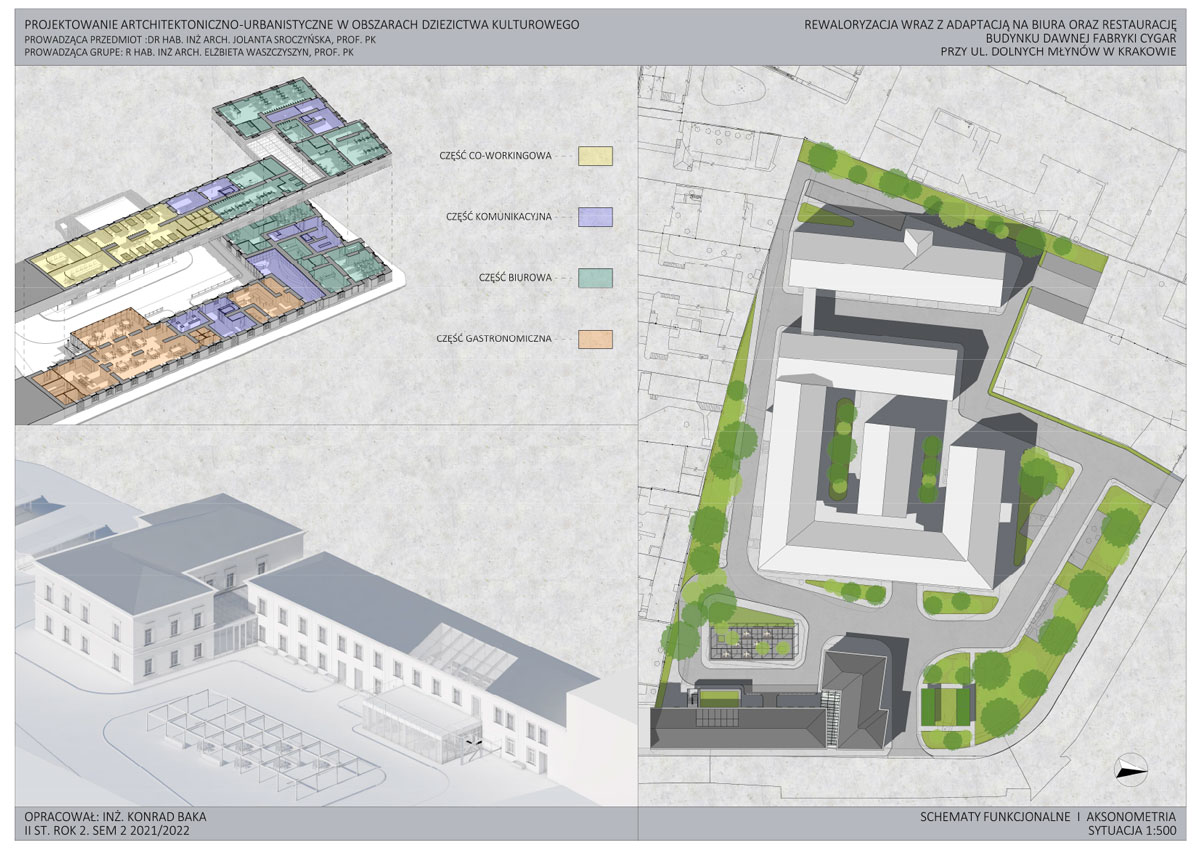This screenshot has width=1200, height=849.
Task: Click the CZĘŚĆ GASTRONOMICZNA legend text
Action: [493, 339]
